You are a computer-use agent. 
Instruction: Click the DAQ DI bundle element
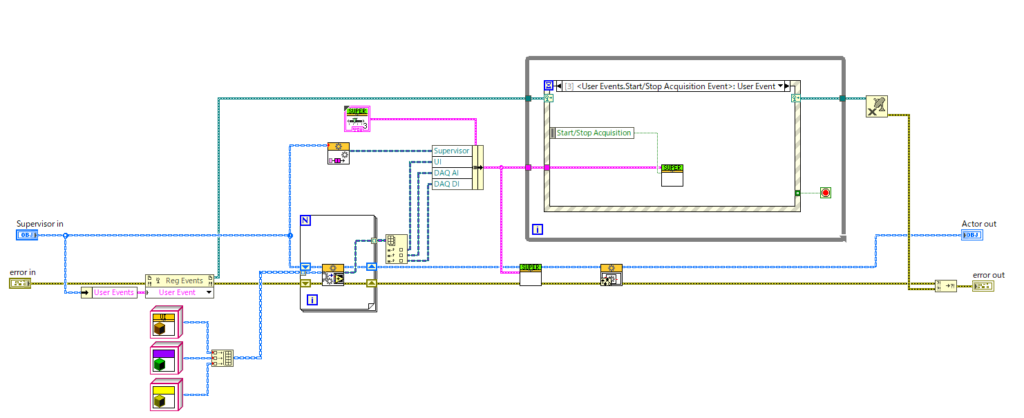451,184
